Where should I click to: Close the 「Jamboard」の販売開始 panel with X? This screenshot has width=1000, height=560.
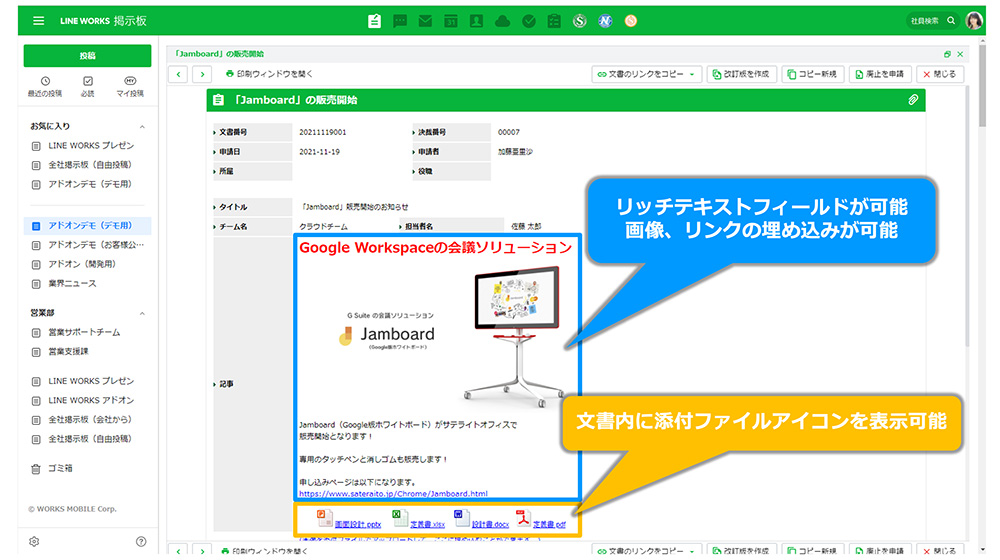[x=960, y=54]
